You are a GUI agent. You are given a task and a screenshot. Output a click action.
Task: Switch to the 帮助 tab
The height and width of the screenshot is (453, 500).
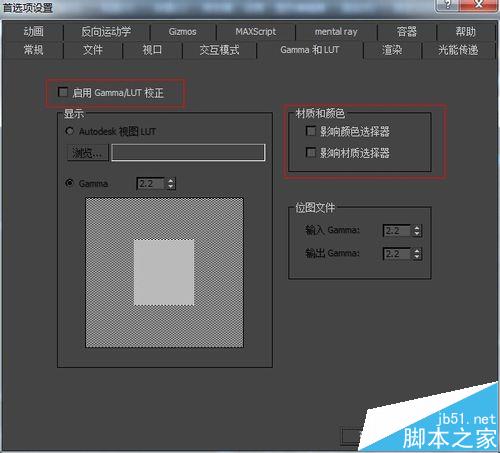coord(466,32)
